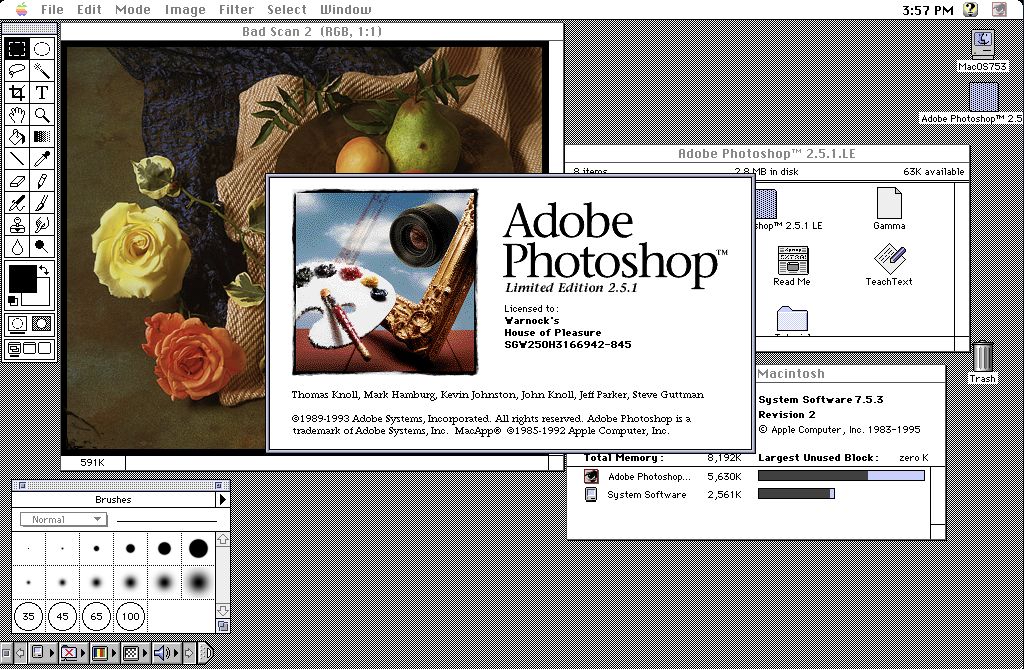Image resolution: width=1024 pixels, height=669 pixels.
Task: Open the Normal blending mode dropdown
Action: point(63,519)
